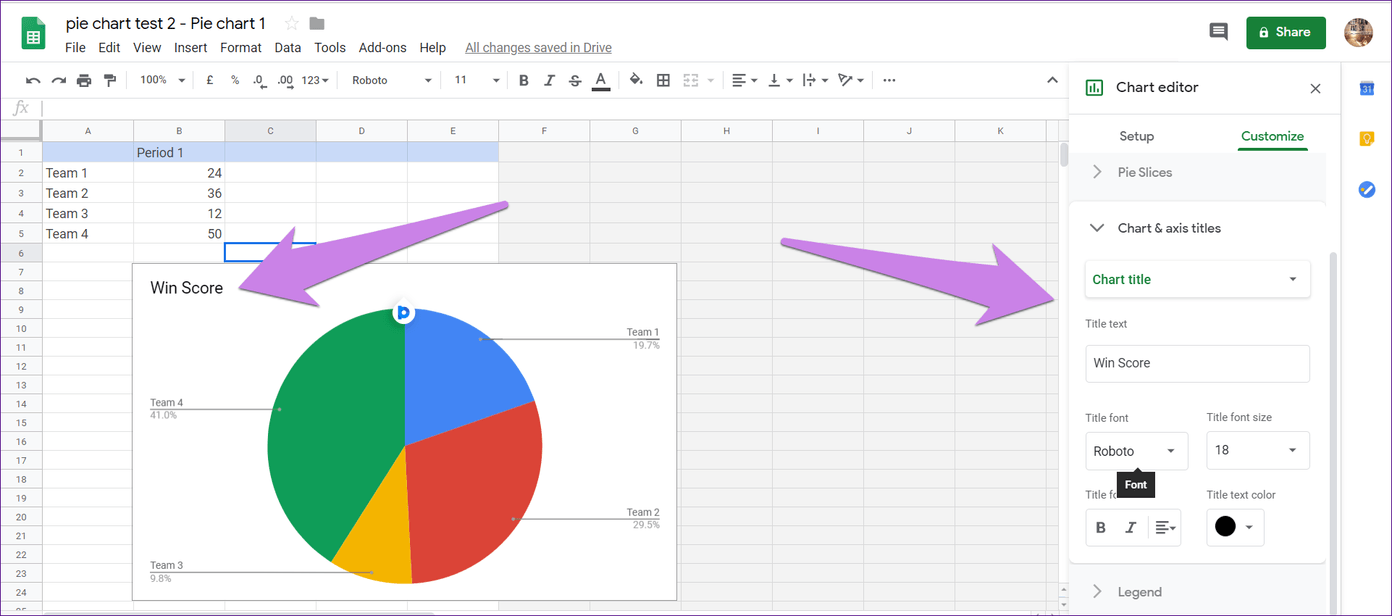The image size is (1392, 616).
Task: Open more number formats 123 dropdown
Action: pos(315,80)
